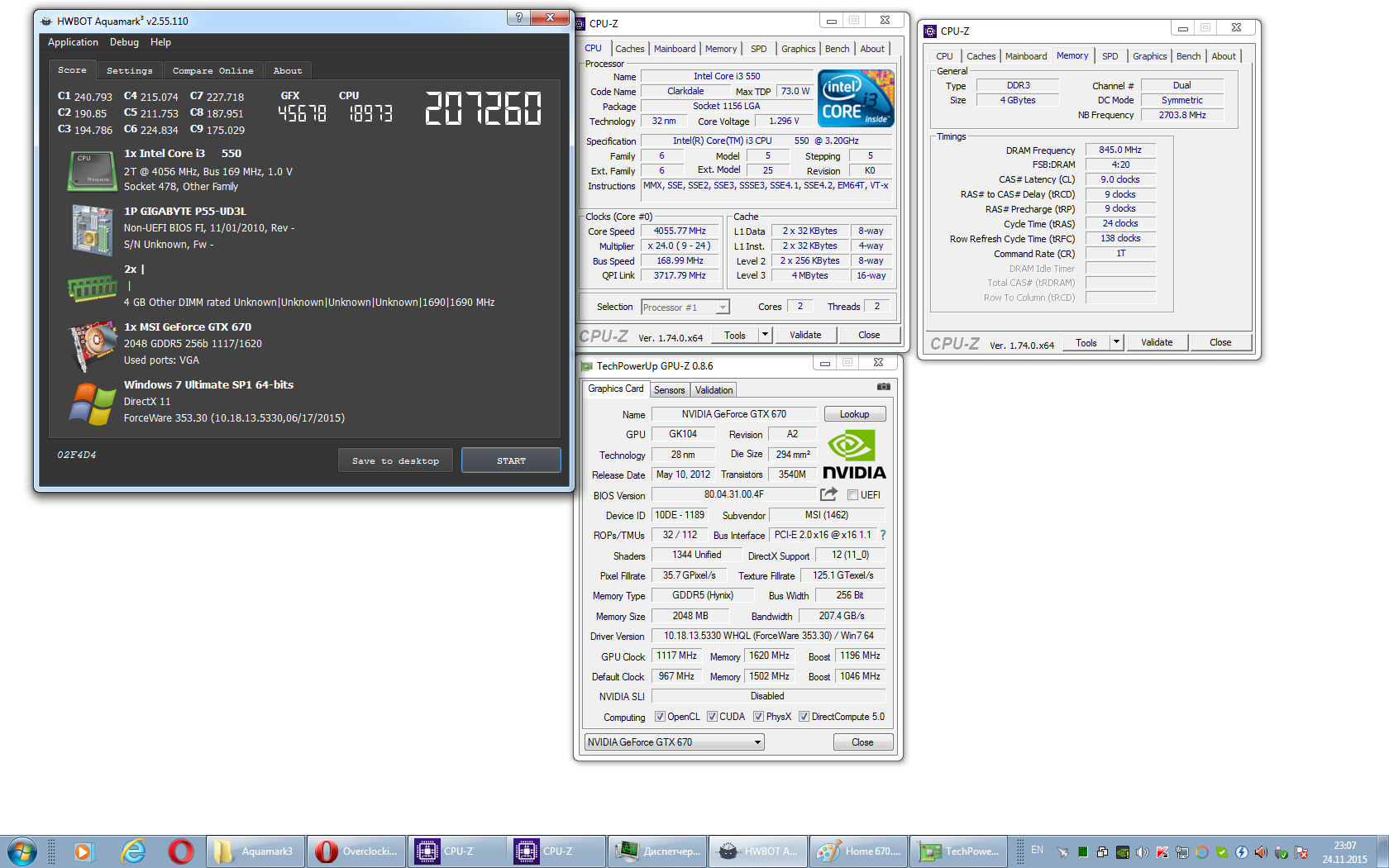Toggle the CUDA checkbox
1389x868 pixels.
[x=712, y=717]
